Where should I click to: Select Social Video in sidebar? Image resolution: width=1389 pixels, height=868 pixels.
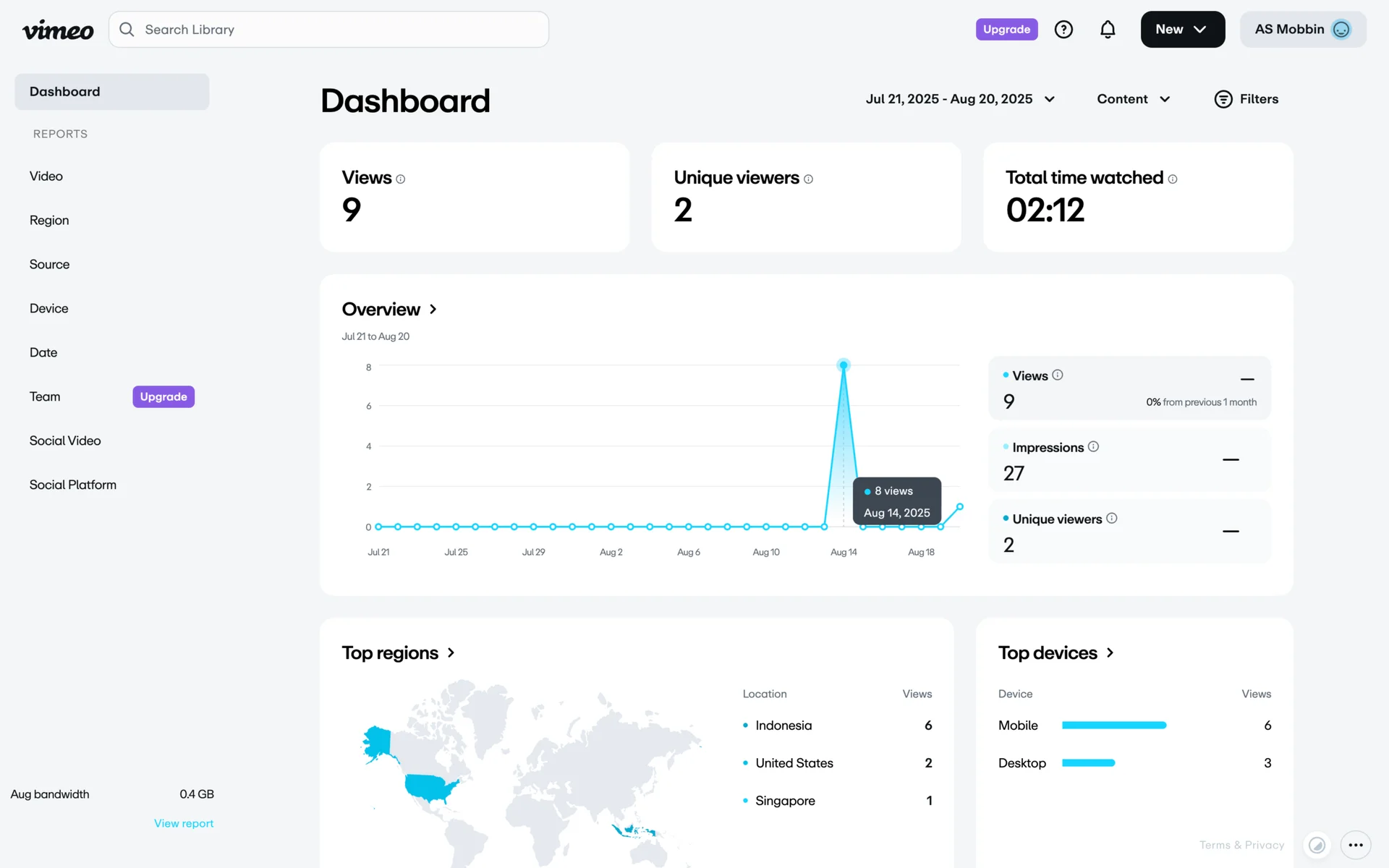(65, 441)
